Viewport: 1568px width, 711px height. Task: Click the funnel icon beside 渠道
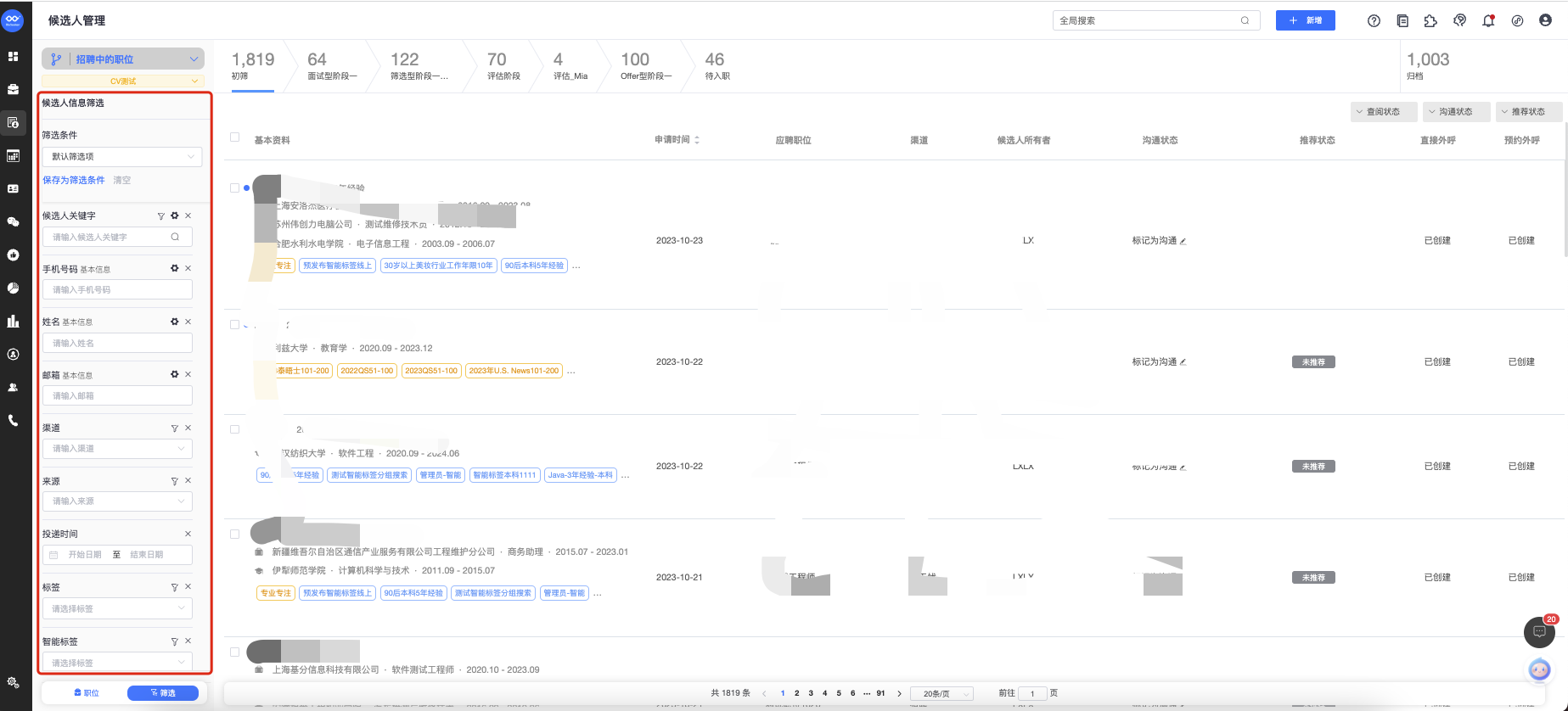pos(174,428)
